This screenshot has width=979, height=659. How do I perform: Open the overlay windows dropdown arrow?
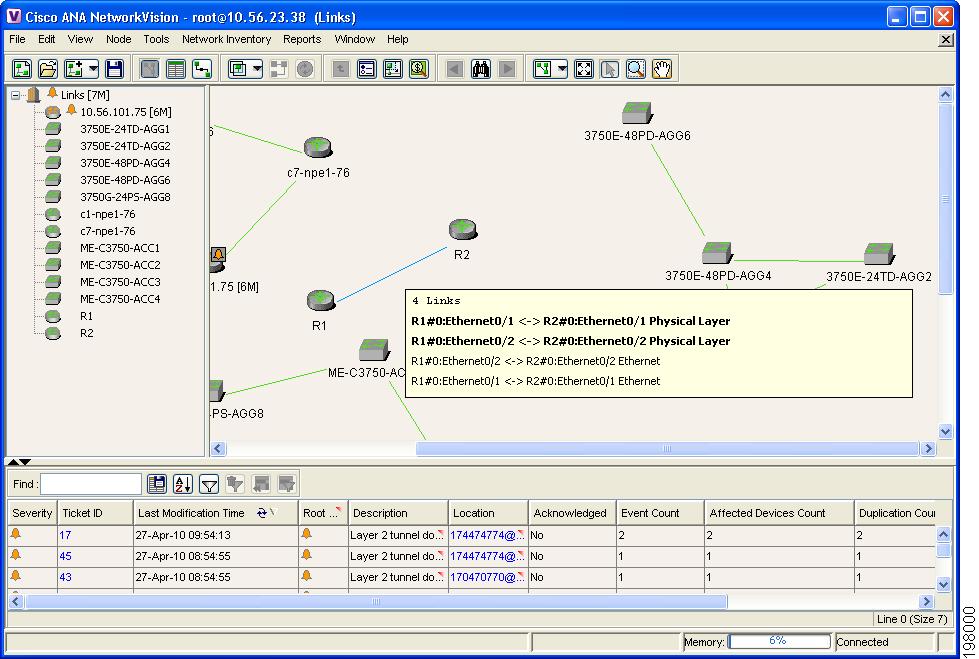pyautogui.click(x=257, y=69)
